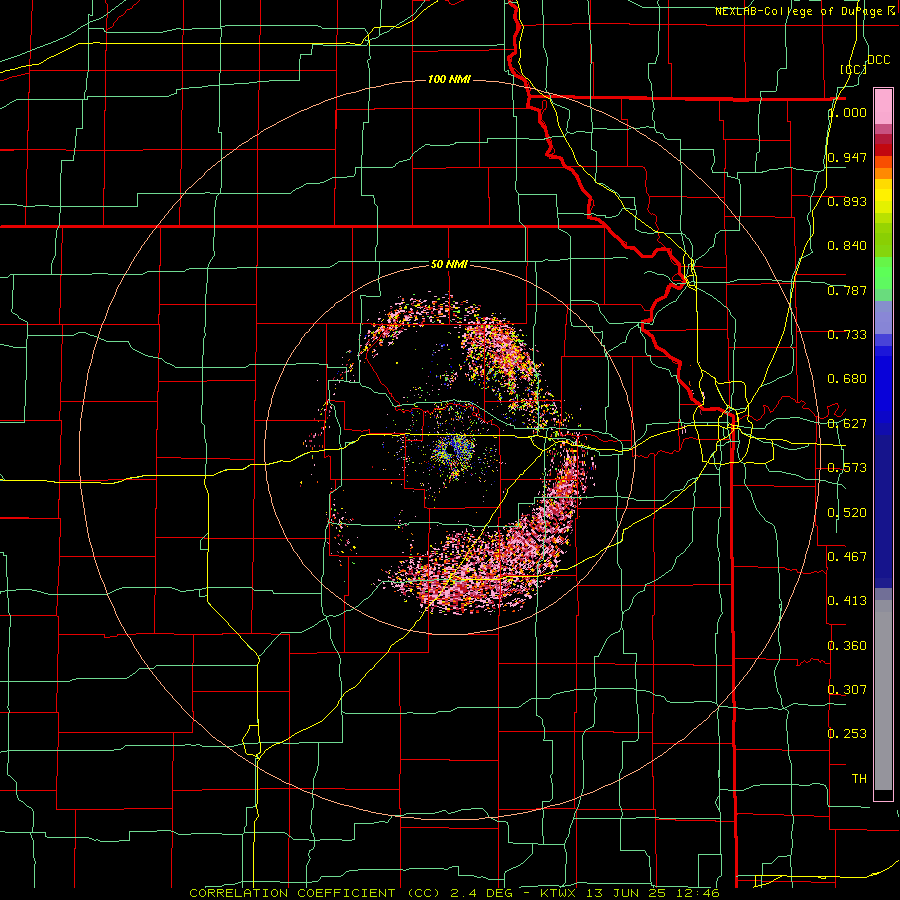Select the 0.360 scale value label
900x900 pixels.
pyautogui.click(x=847, y=646)
